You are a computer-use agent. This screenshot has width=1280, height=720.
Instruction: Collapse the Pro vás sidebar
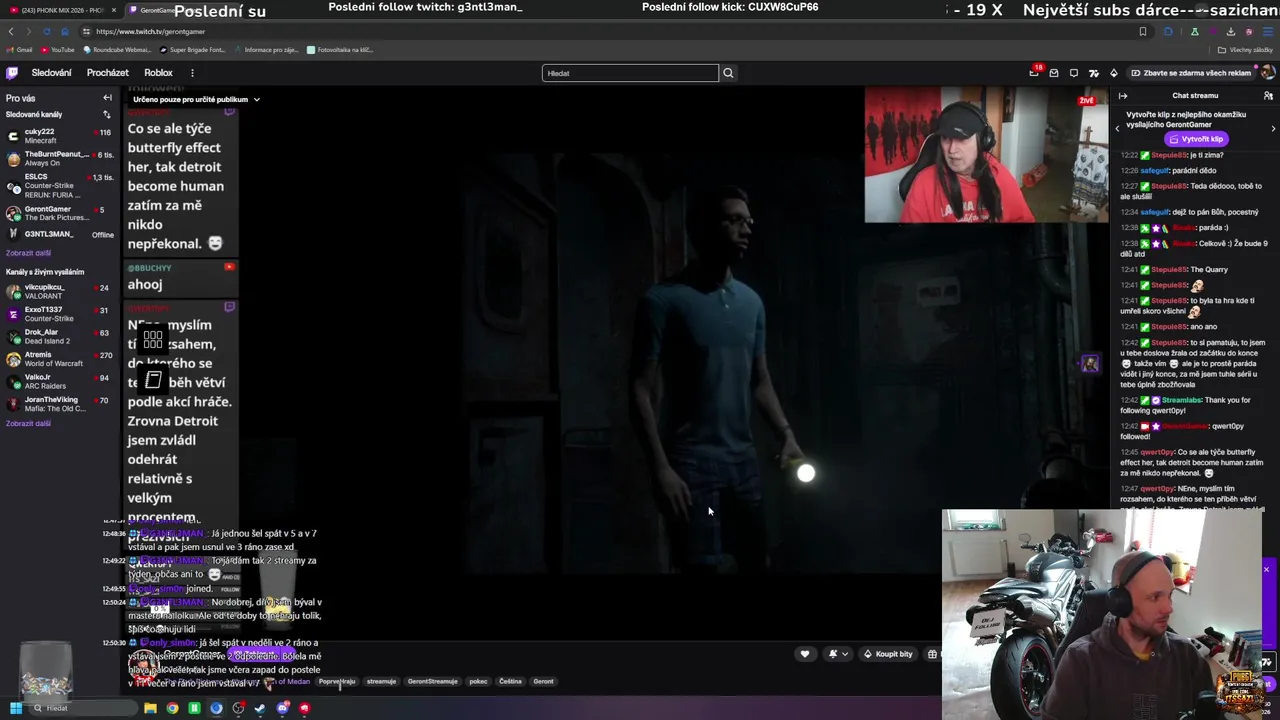click(x=107, y=98)
